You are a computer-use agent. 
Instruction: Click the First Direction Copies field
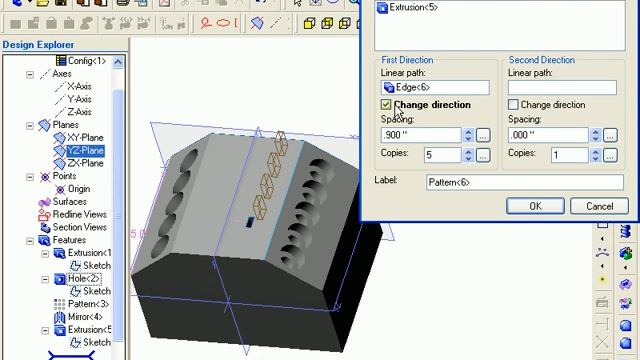click(442, 155)
